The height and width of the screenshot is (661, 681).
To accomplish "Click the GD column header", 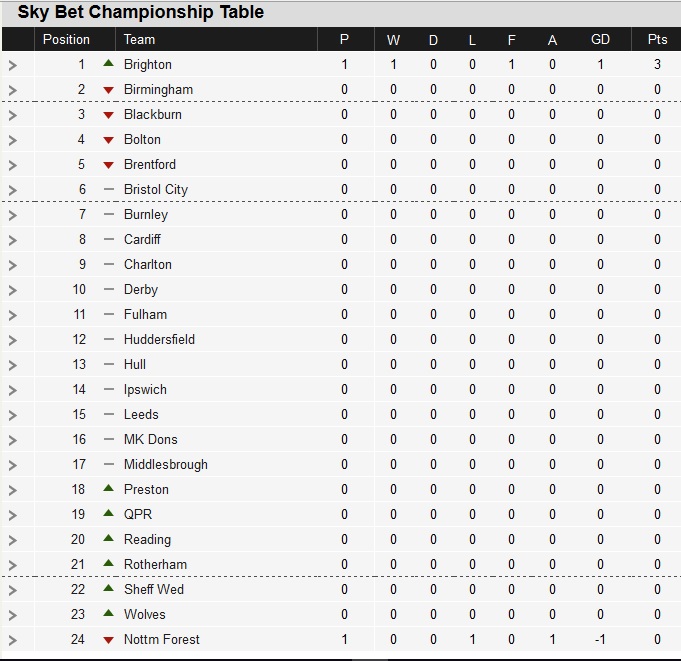I will point(600,40).
